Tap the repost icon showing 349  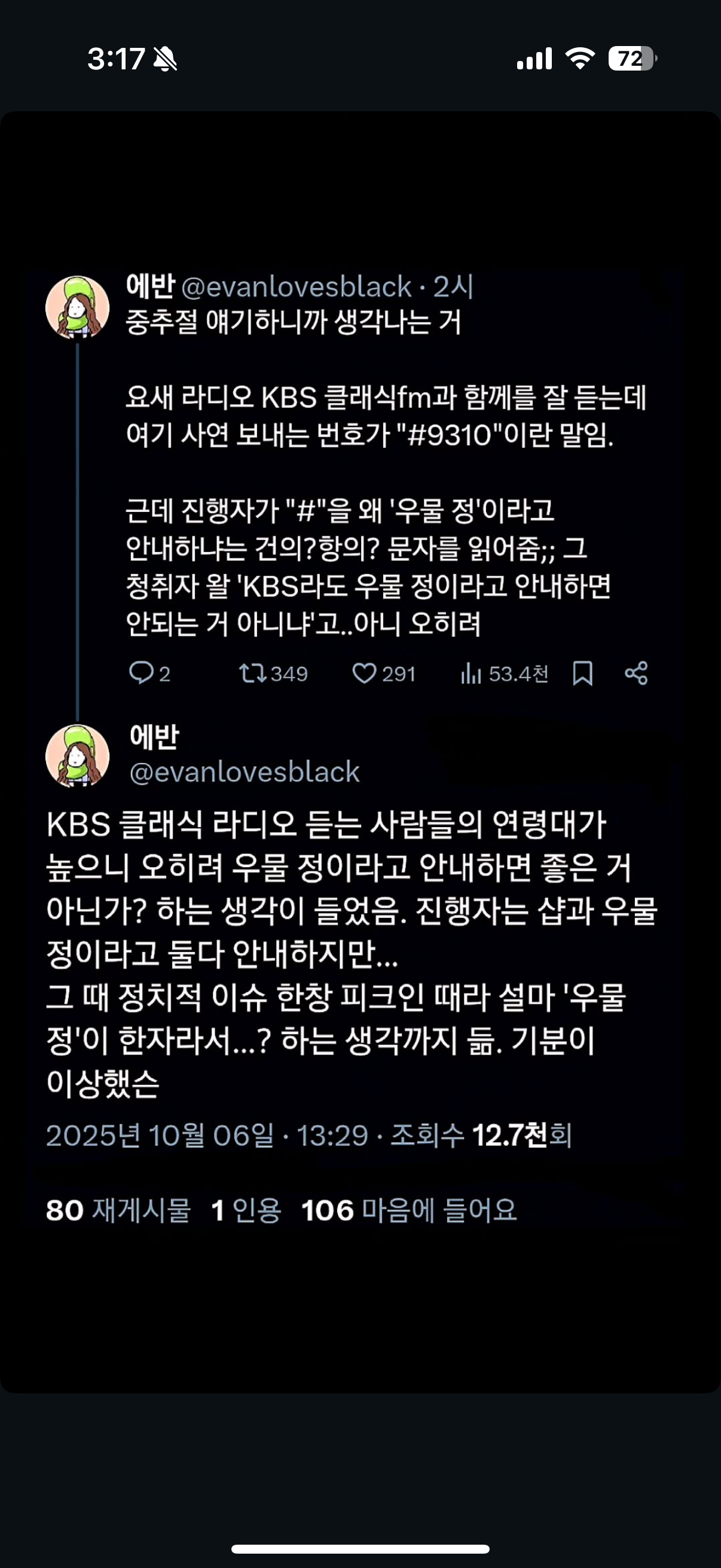(x=252, y=673)
